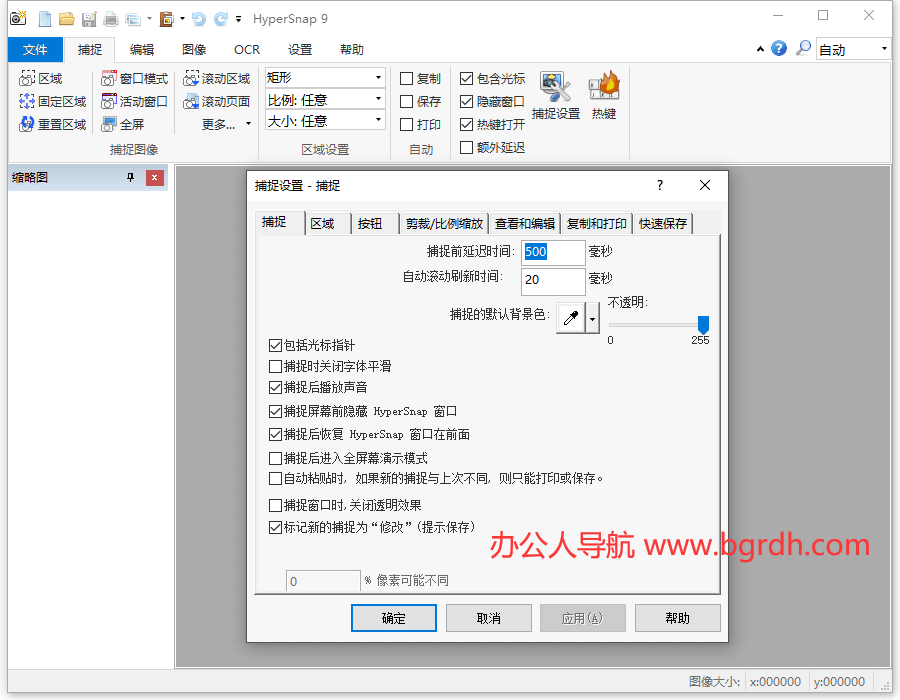Select 滚动区域 scrolling capture

tap(218, 78)
